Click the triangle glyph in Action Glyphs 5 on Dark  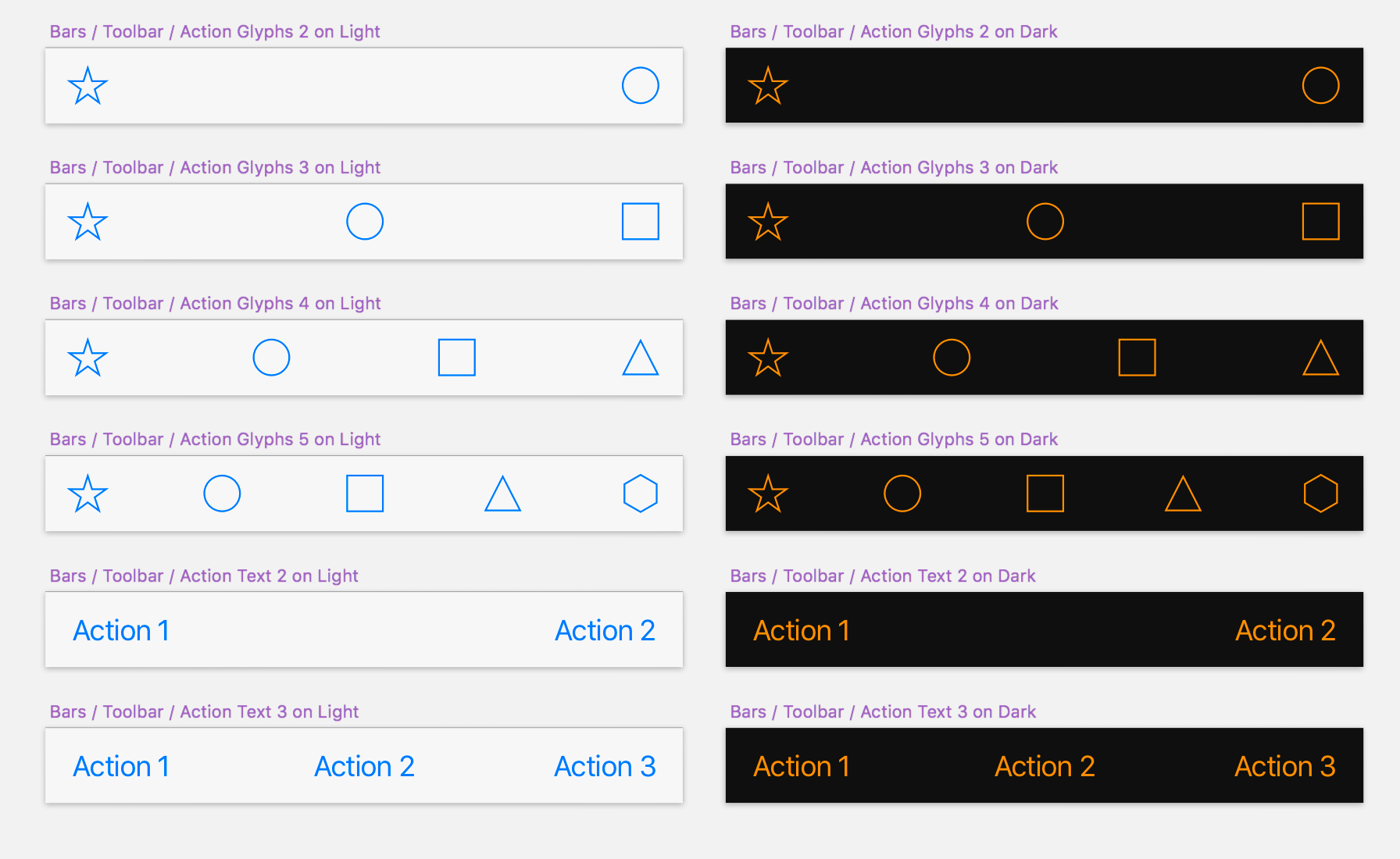pyautogui.click(x=1183, y=494)
